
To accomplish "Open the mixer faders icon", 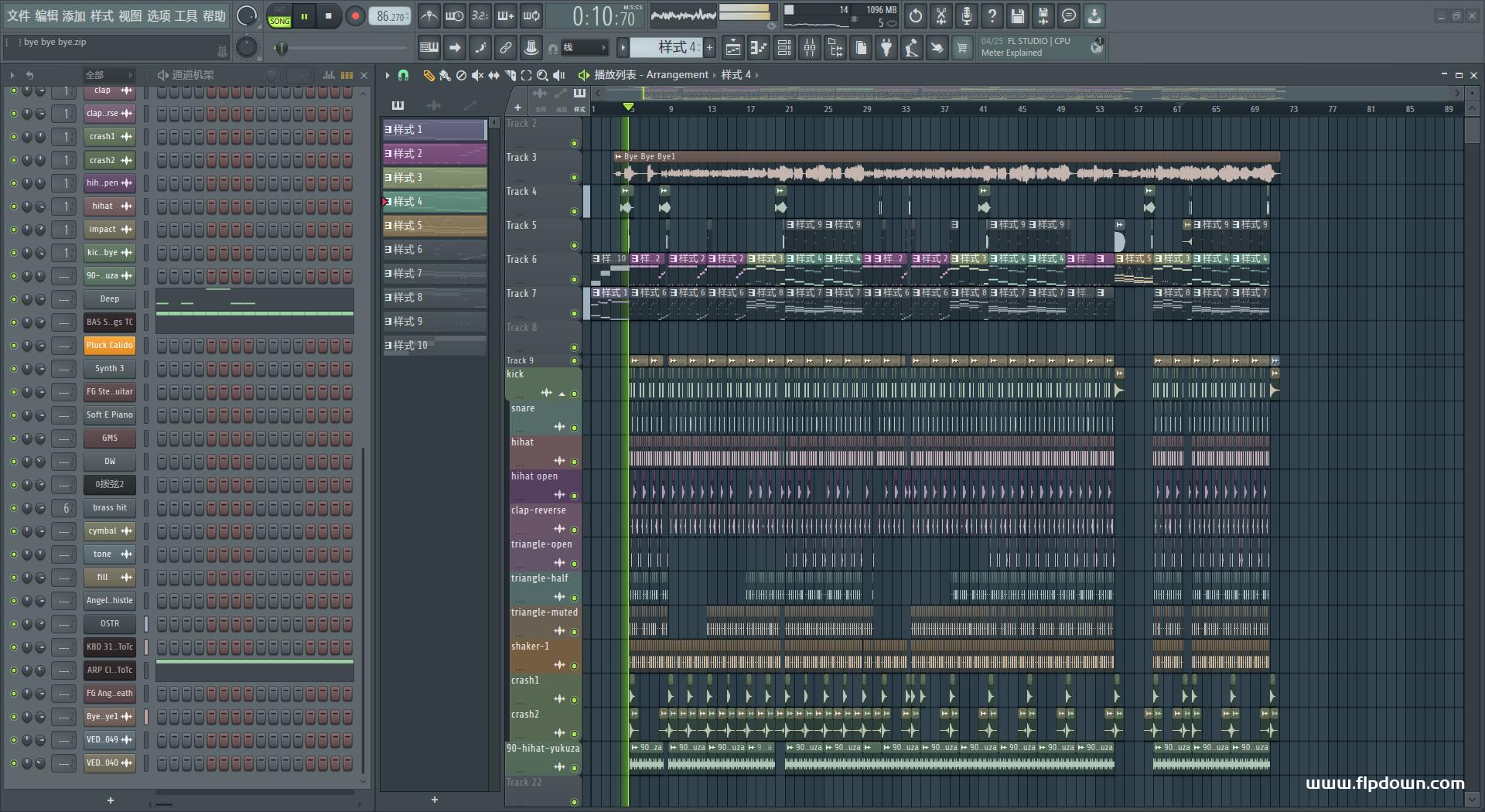I will 810,48.
